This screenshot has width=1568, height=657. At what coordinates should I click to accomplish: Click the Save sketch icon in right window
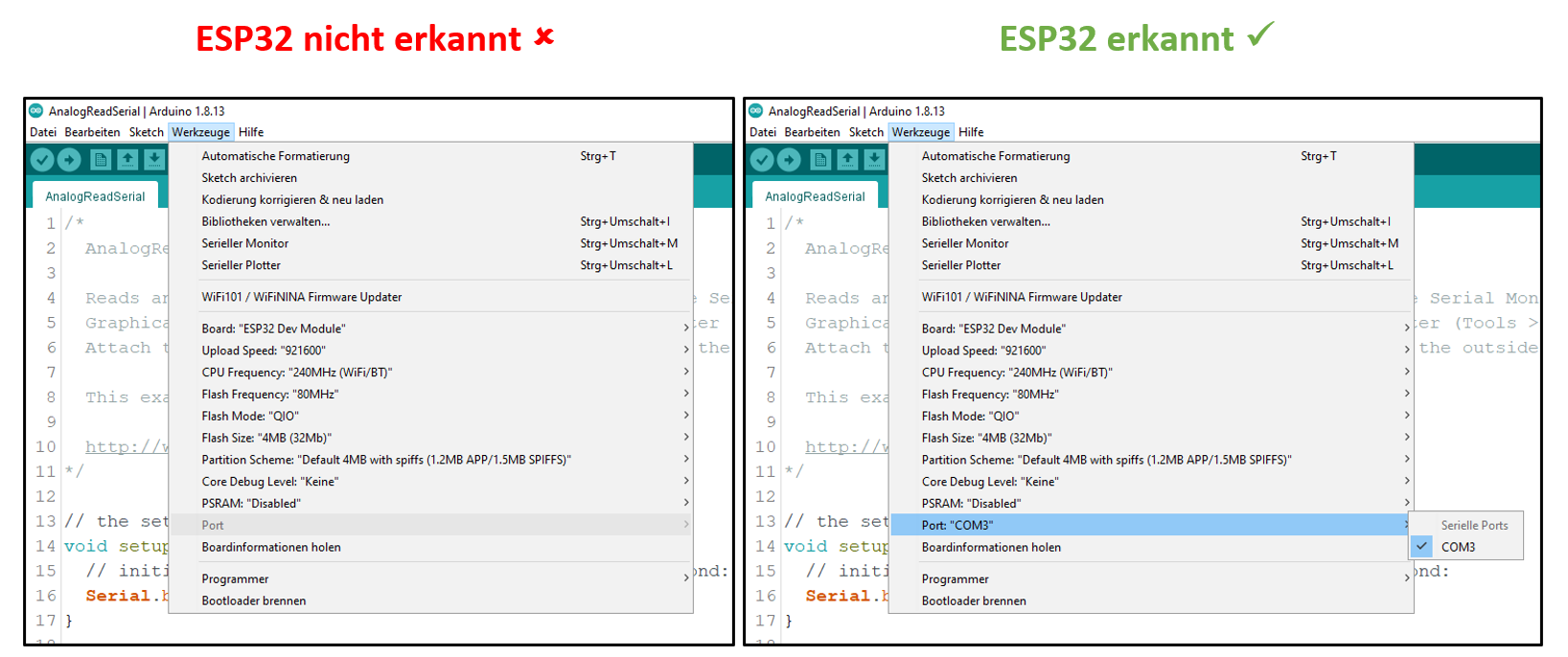pyautogui.click(x=874, y=160)
